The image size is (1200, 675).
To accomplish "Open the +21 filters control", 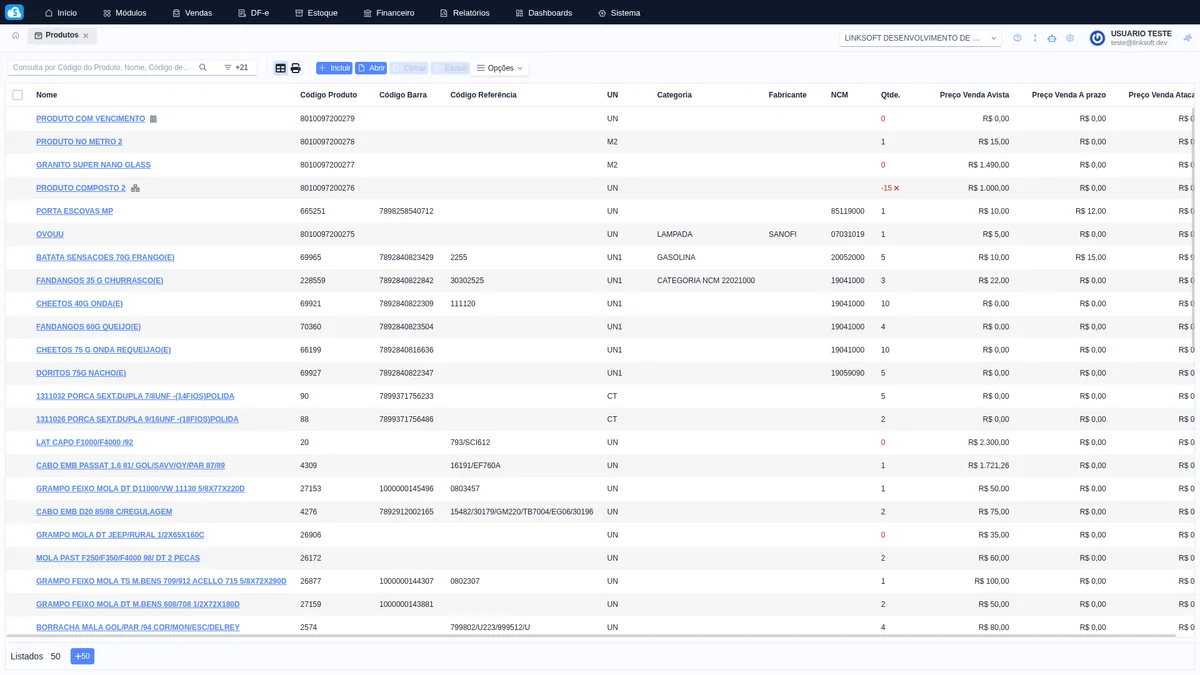I will coord(236,68).
